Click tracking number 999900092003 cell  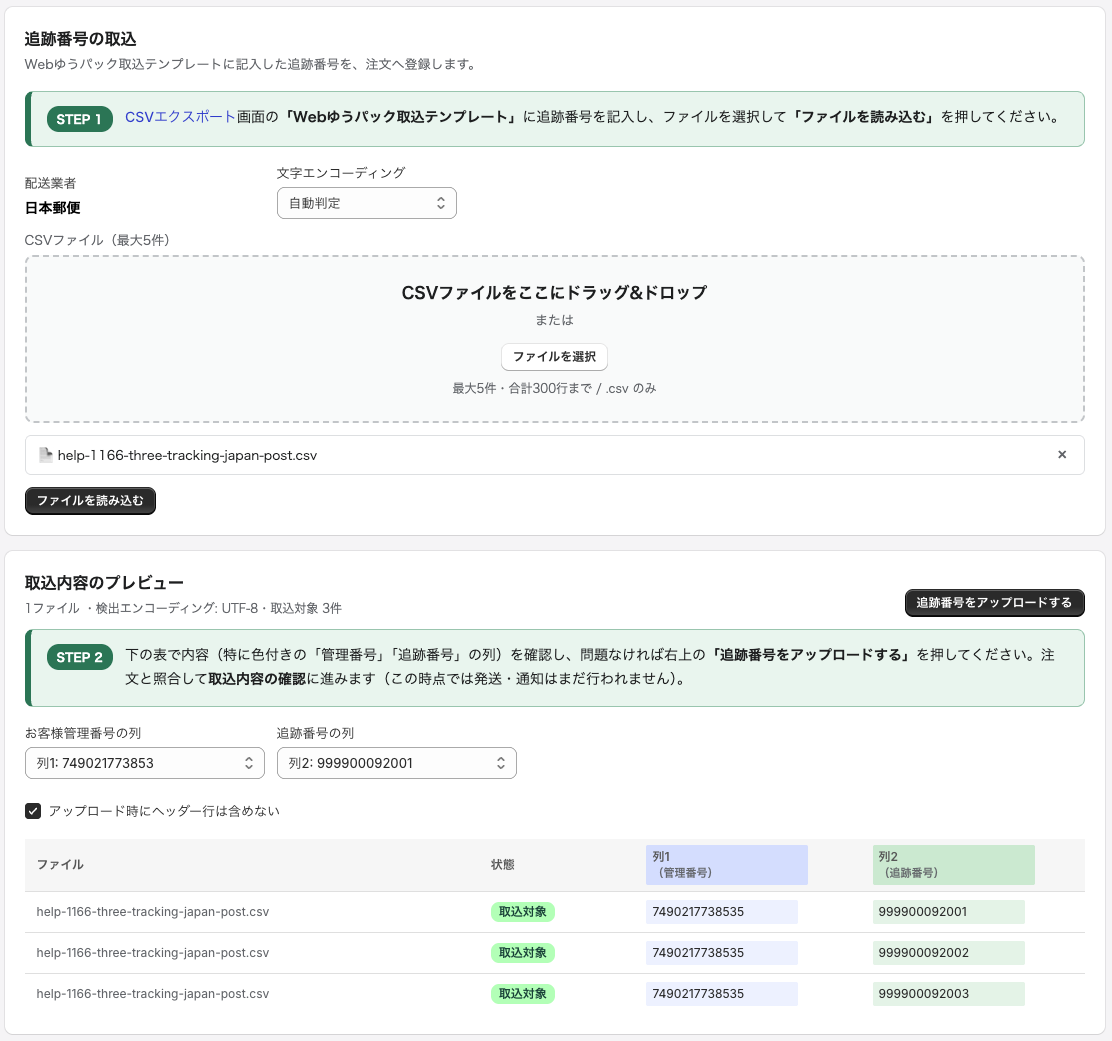click(x=948, y=994)
